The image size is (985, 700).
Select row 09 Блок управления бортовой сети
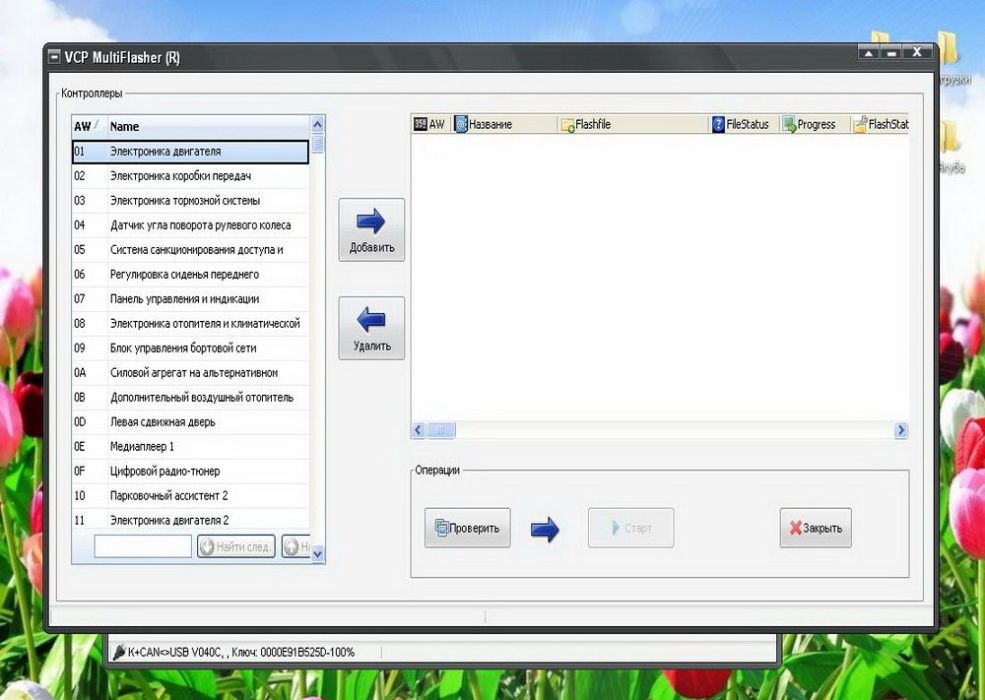point(190,348)
